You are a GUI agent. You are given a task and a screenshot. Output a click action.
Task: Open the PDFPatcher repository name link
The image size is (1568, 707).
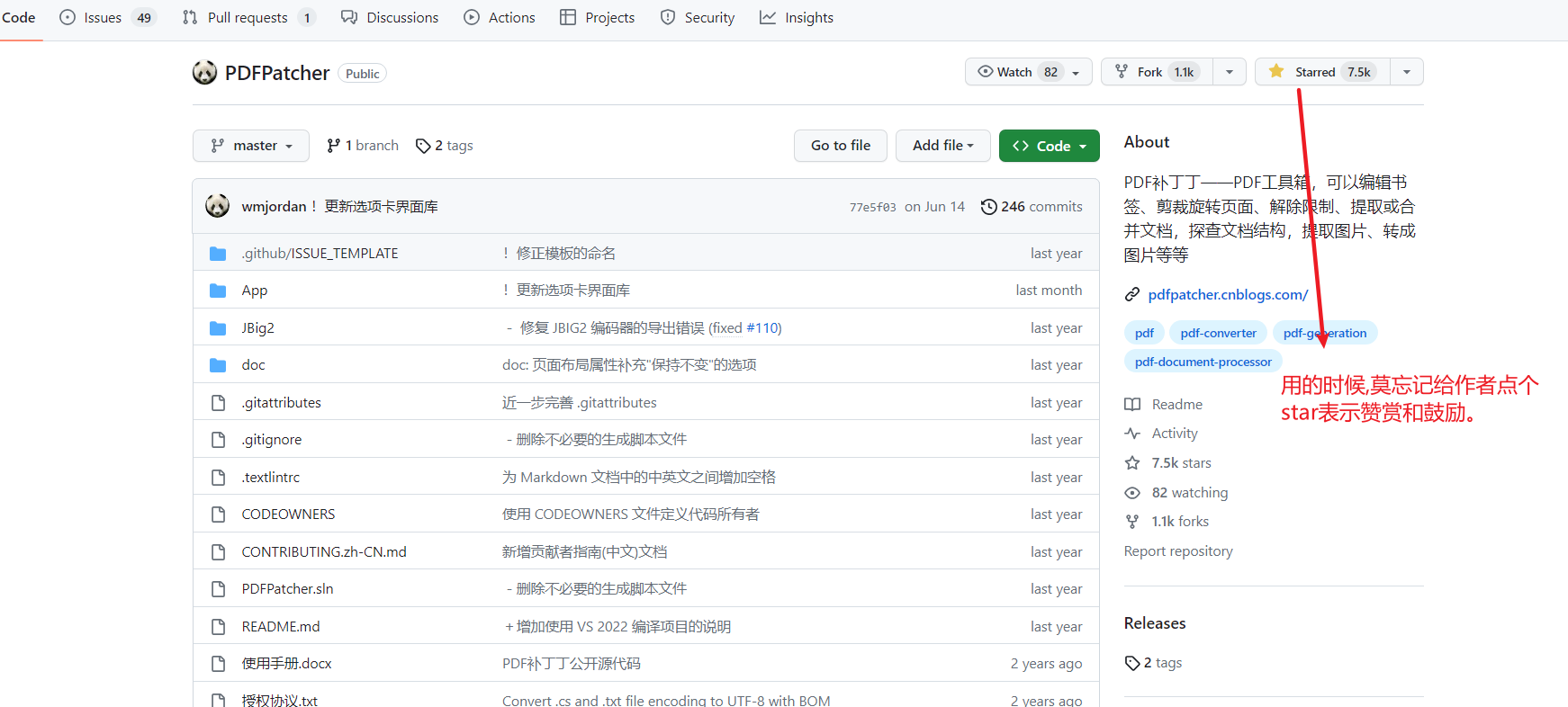pos(277,73)
